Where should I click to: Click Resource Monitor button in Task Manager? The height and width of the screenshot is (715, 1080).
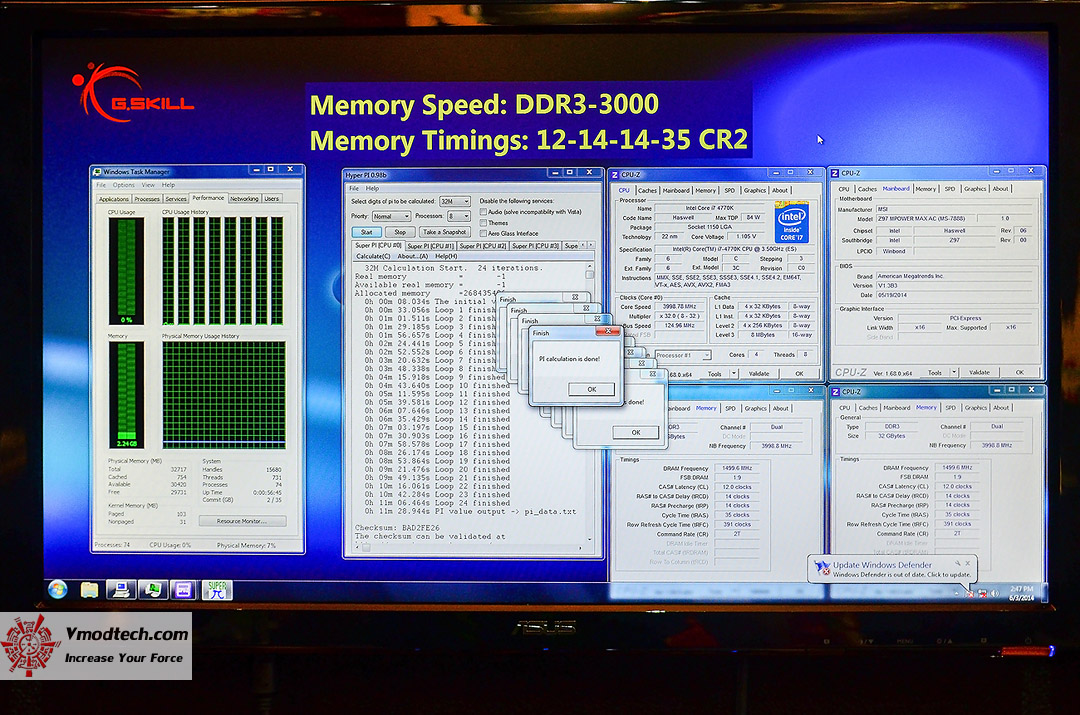point(242,521)
